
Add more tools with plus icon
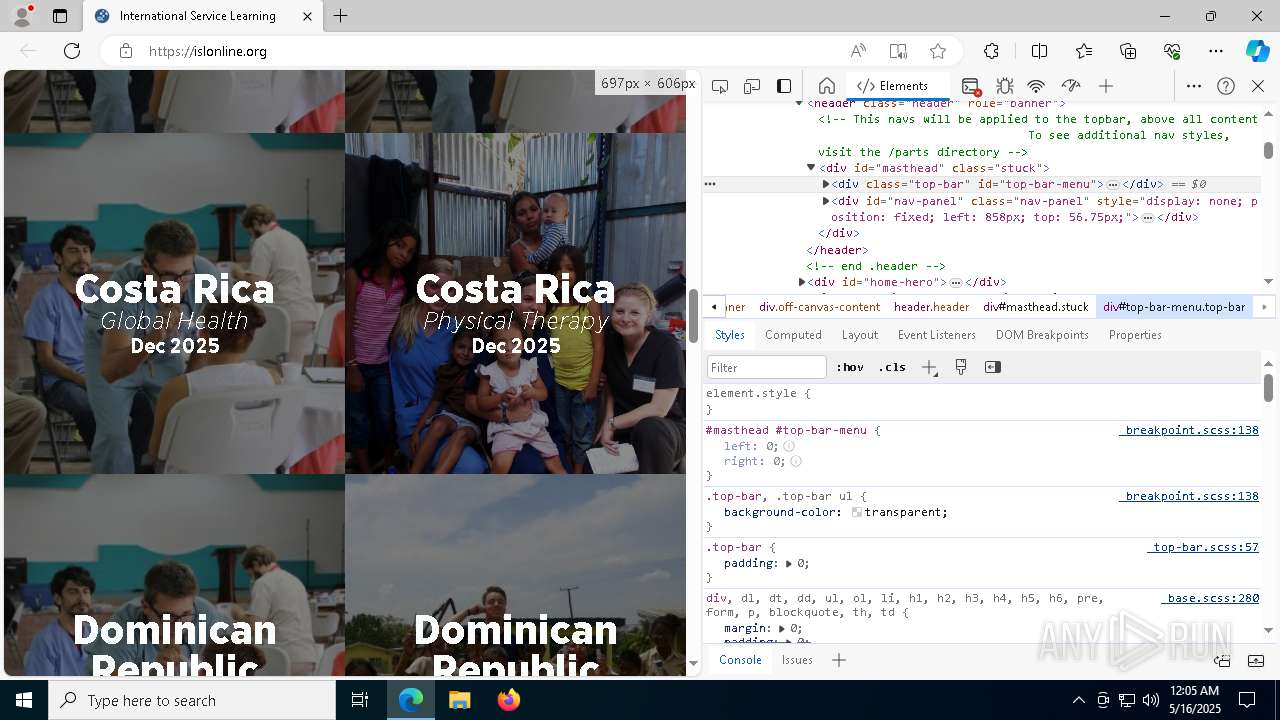click(1106, 86)
